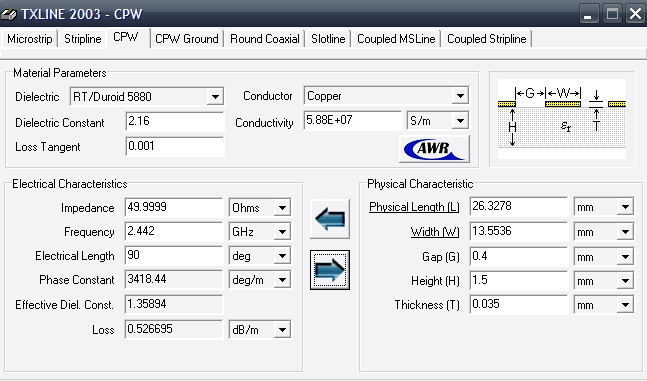Open the Conductivity units S/m dropdown
The width and height of the screenshot is (647, 381).
(460, 121)
